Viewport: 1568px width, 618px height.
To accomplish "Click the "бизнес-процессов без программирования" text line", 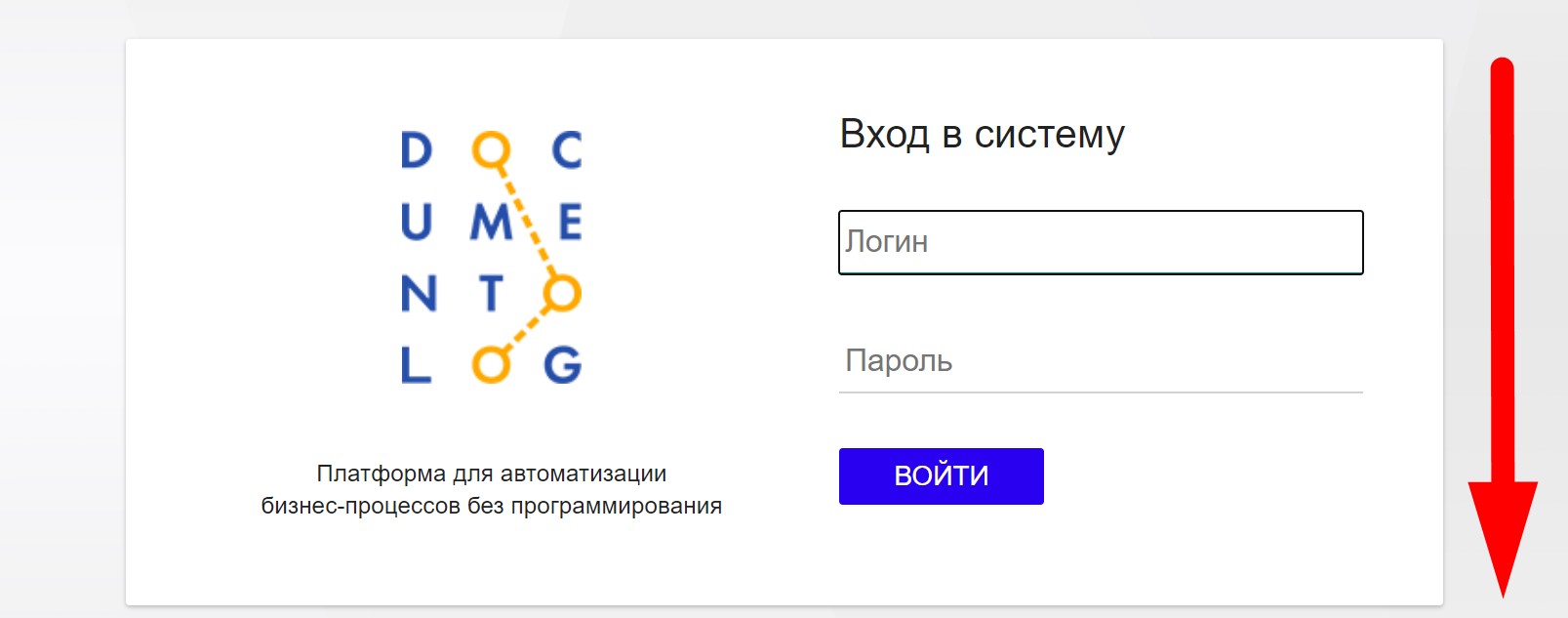I will 491,506.
